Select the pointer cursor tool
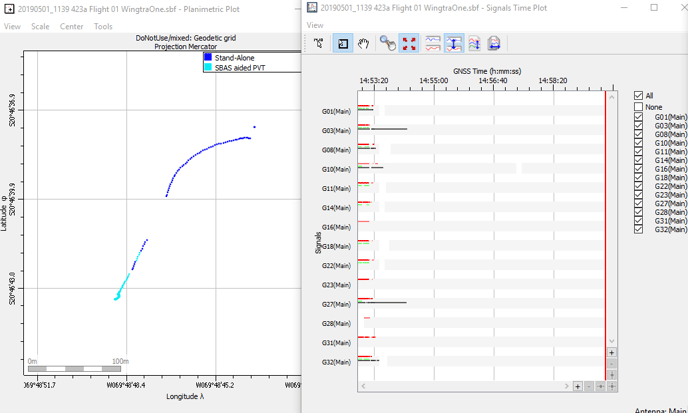The width and height of the screenshot is (688, 413). click(x=319, y=43)
